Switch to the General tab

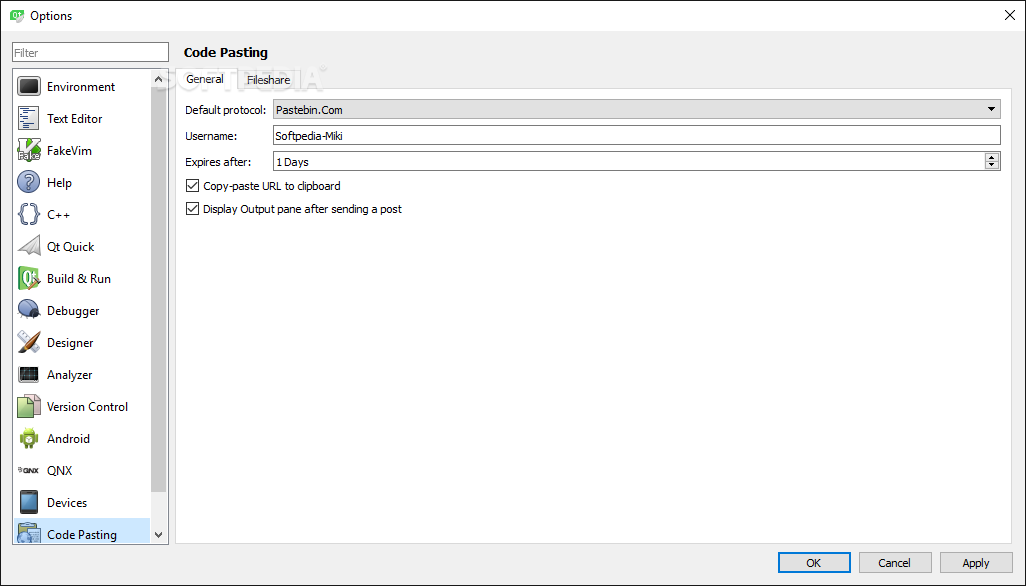coord(205,79)
